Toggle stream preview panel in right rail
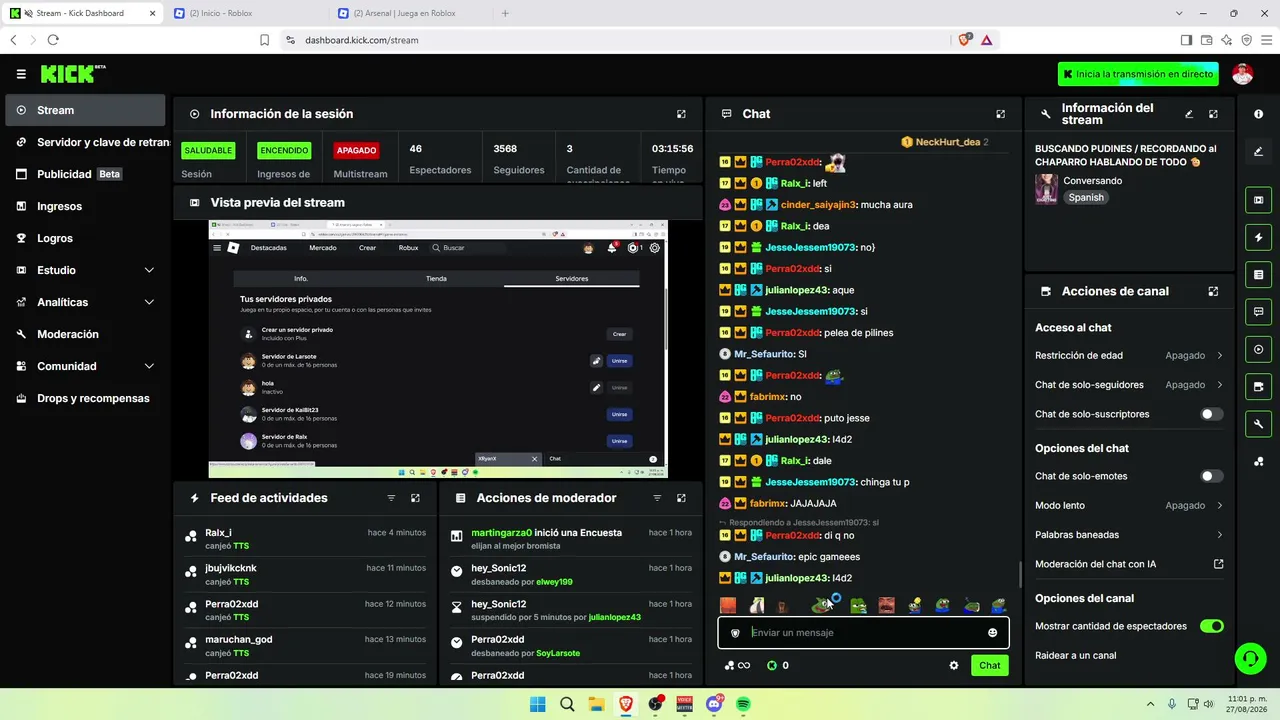 pyautogui.click(x=1258, y=200)
